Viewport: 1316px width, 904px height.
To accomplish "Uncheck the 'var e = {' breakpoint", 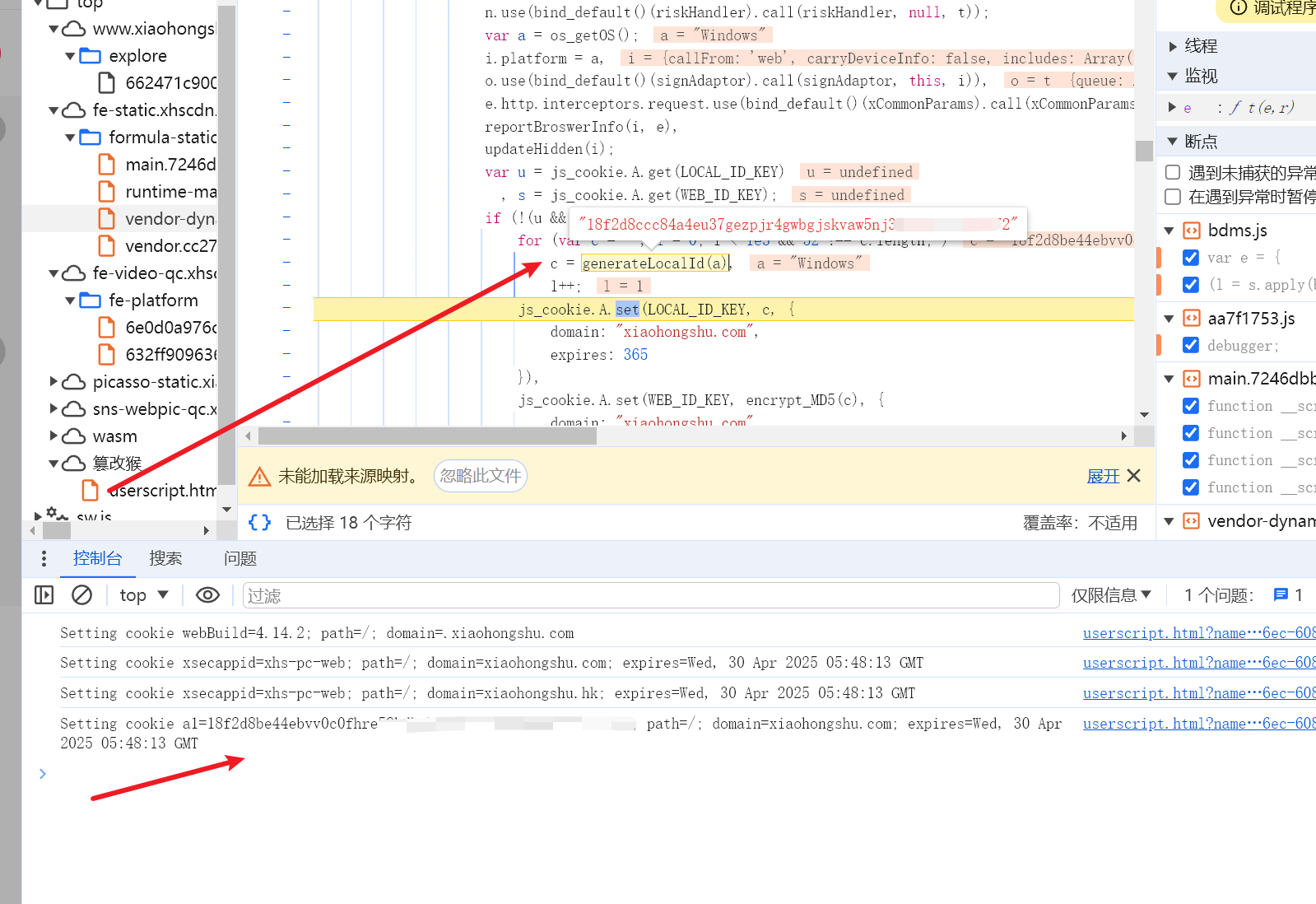I will (1191, 258).
